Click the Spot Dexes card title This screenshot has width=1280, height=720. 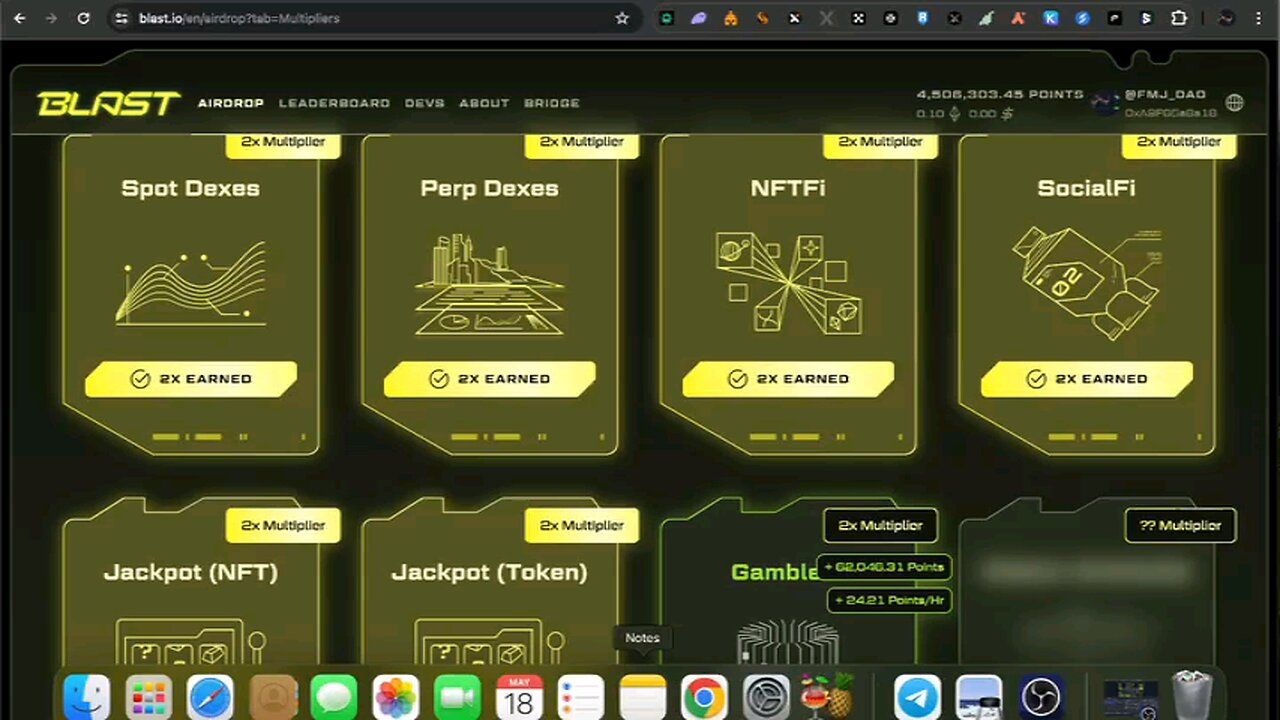coord(191,188)
